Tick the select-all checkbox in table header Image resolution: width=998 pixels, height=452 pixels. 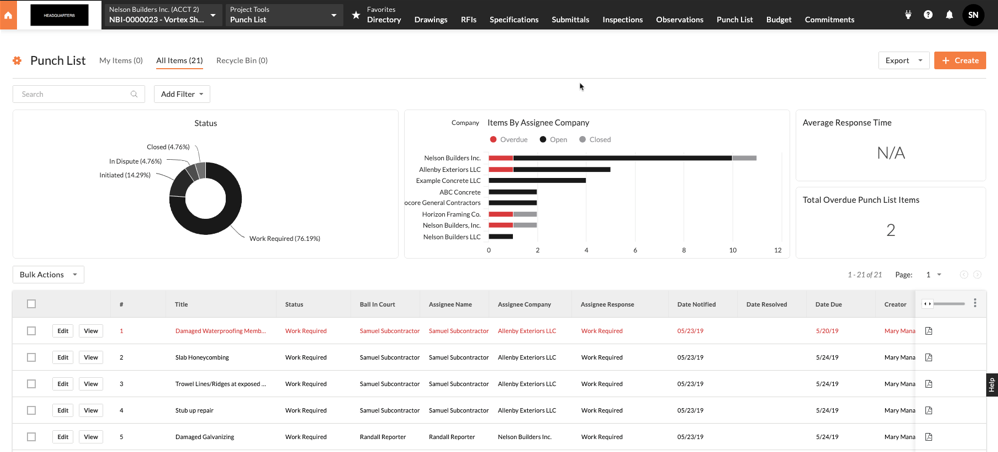31,304
